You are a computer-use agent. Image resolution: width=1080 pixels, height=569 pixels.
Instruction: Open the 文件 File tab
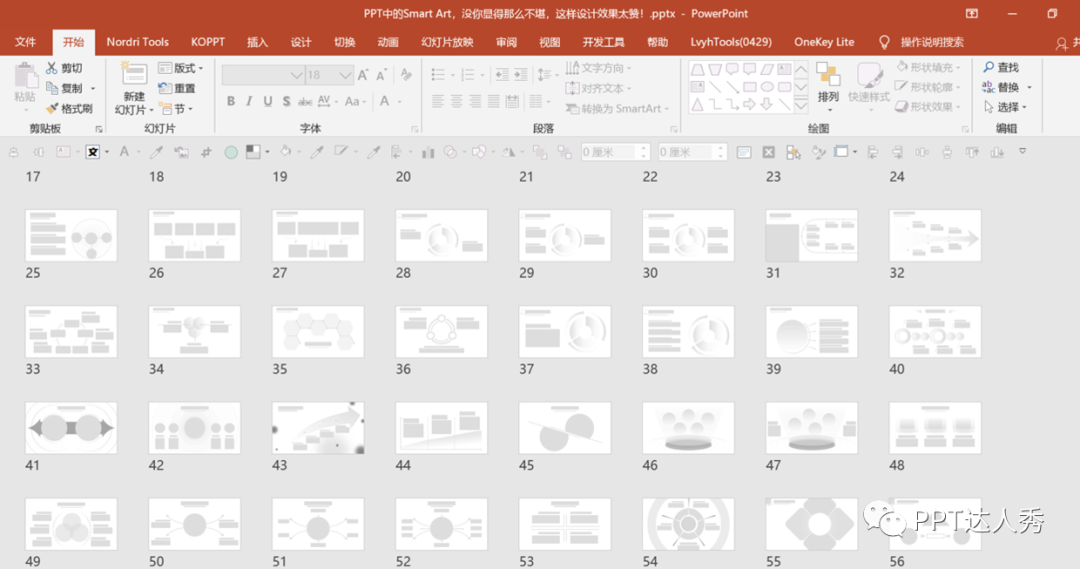pos(25,42)
